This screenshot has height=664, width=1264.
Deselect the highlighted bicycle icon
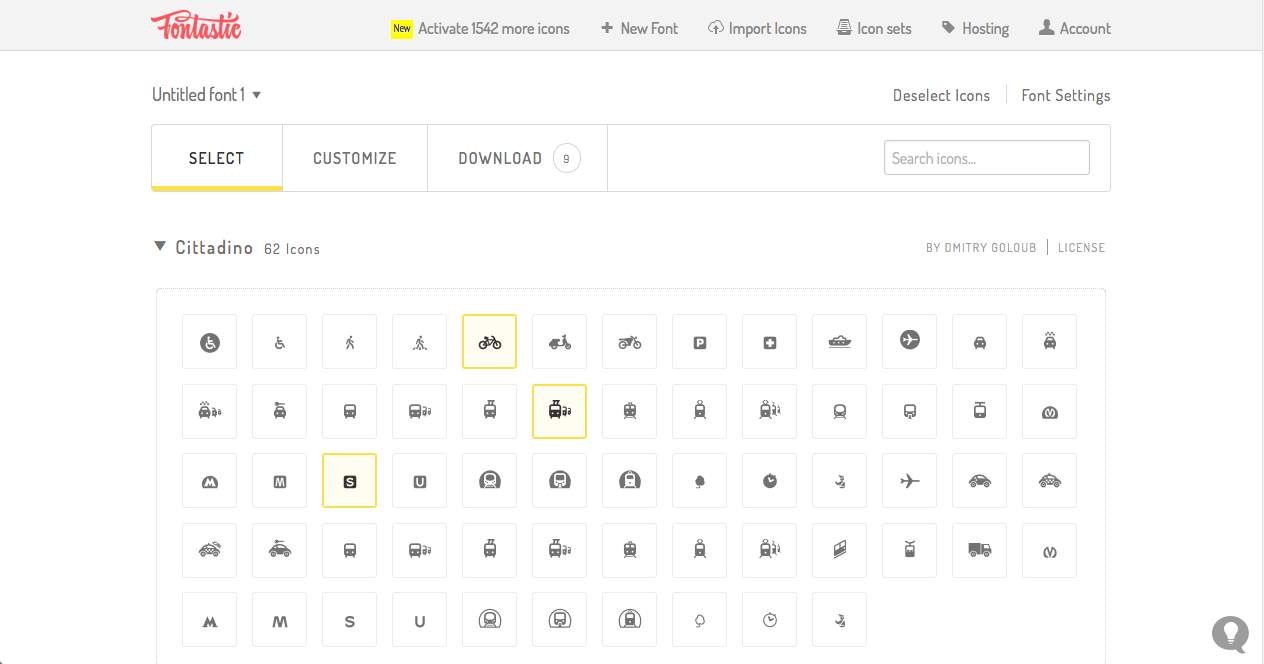click(489, 341)
